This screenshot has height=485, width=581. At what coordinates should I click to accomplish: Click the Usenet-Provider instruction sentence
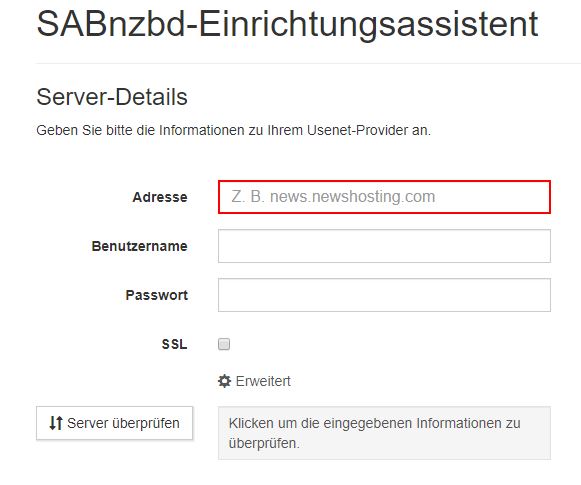(233, 130)
